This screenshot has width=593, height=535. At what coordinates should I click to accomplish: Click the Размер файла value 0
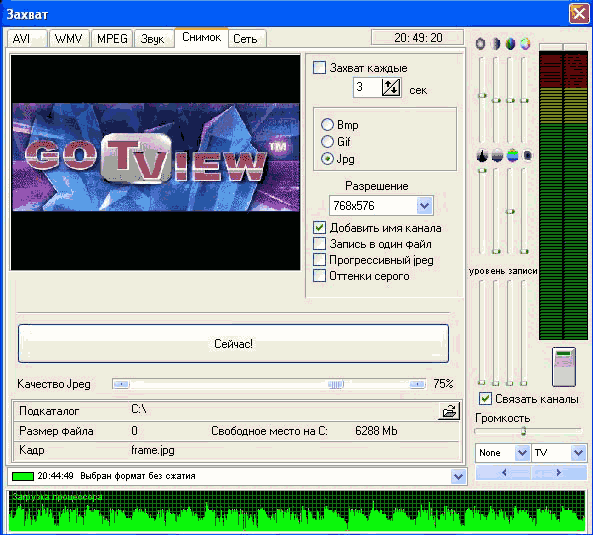click(135, 431)
